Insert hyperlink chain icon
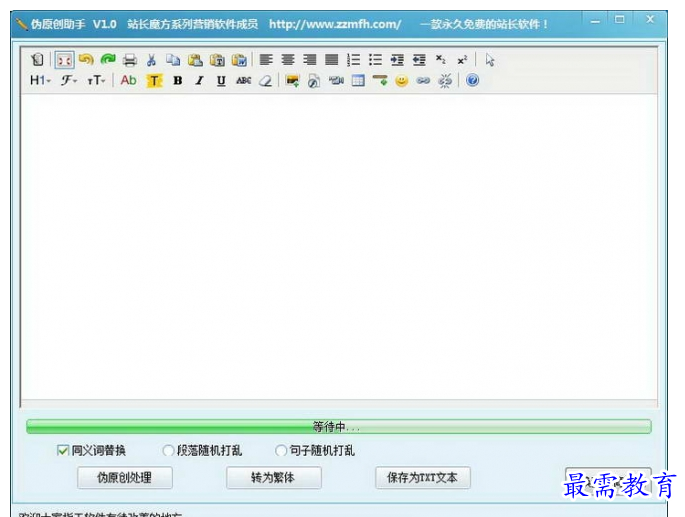The image size is (685, 517). coord(423,80)
